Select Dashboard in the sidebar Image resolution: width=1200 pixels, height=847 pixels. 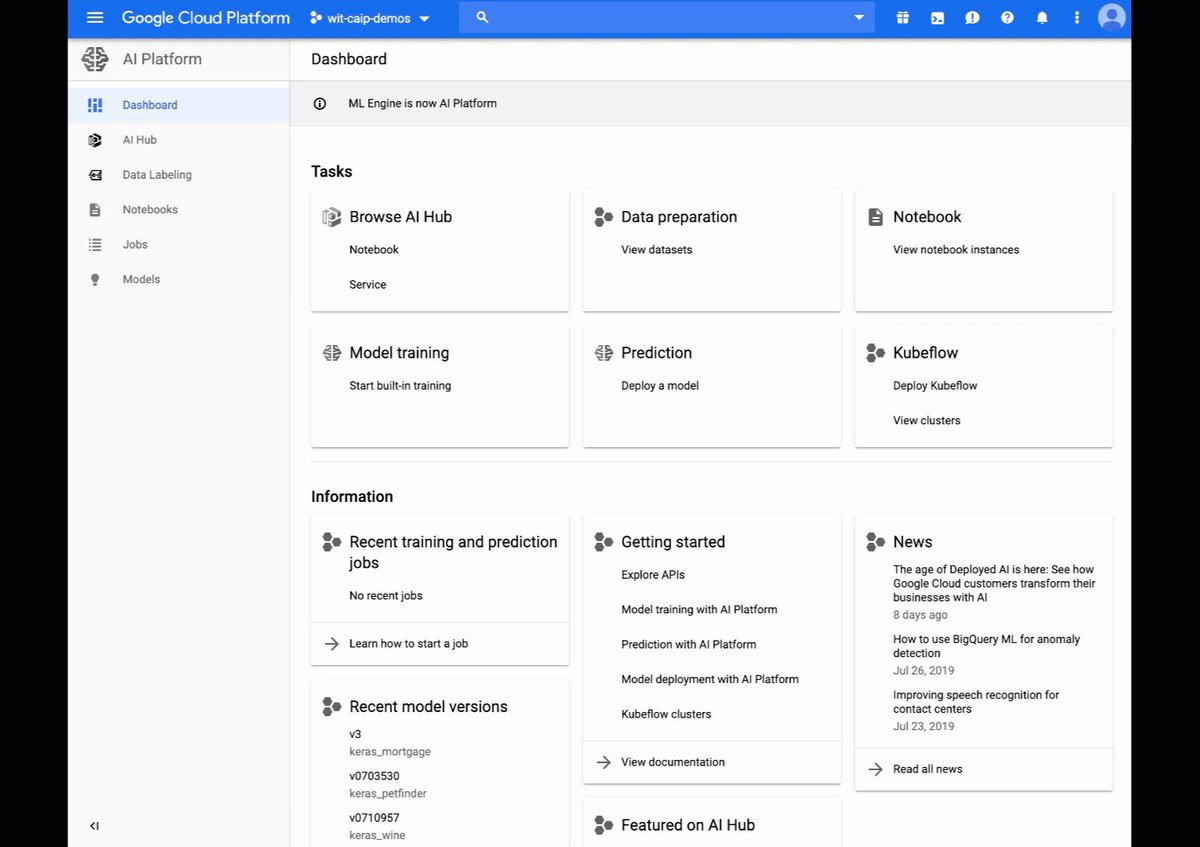click(150, 105)
